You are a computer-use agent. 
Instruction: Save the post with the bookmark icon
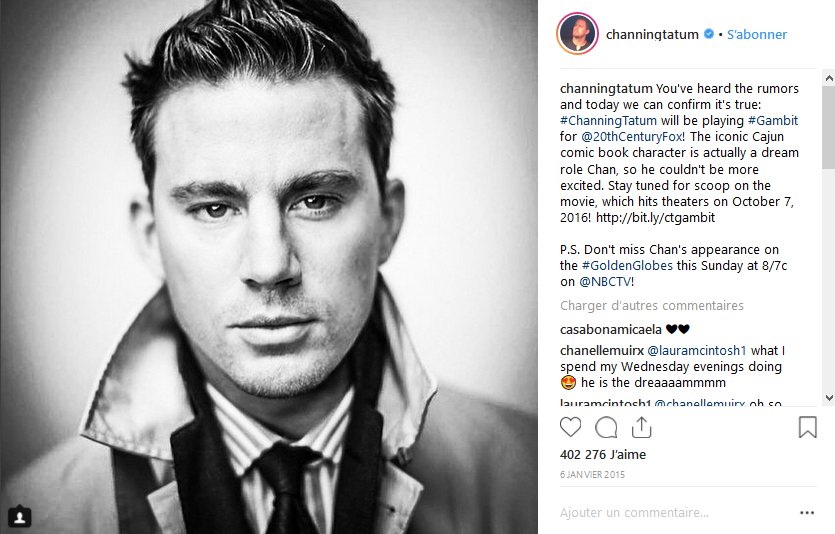coord(807,427)
